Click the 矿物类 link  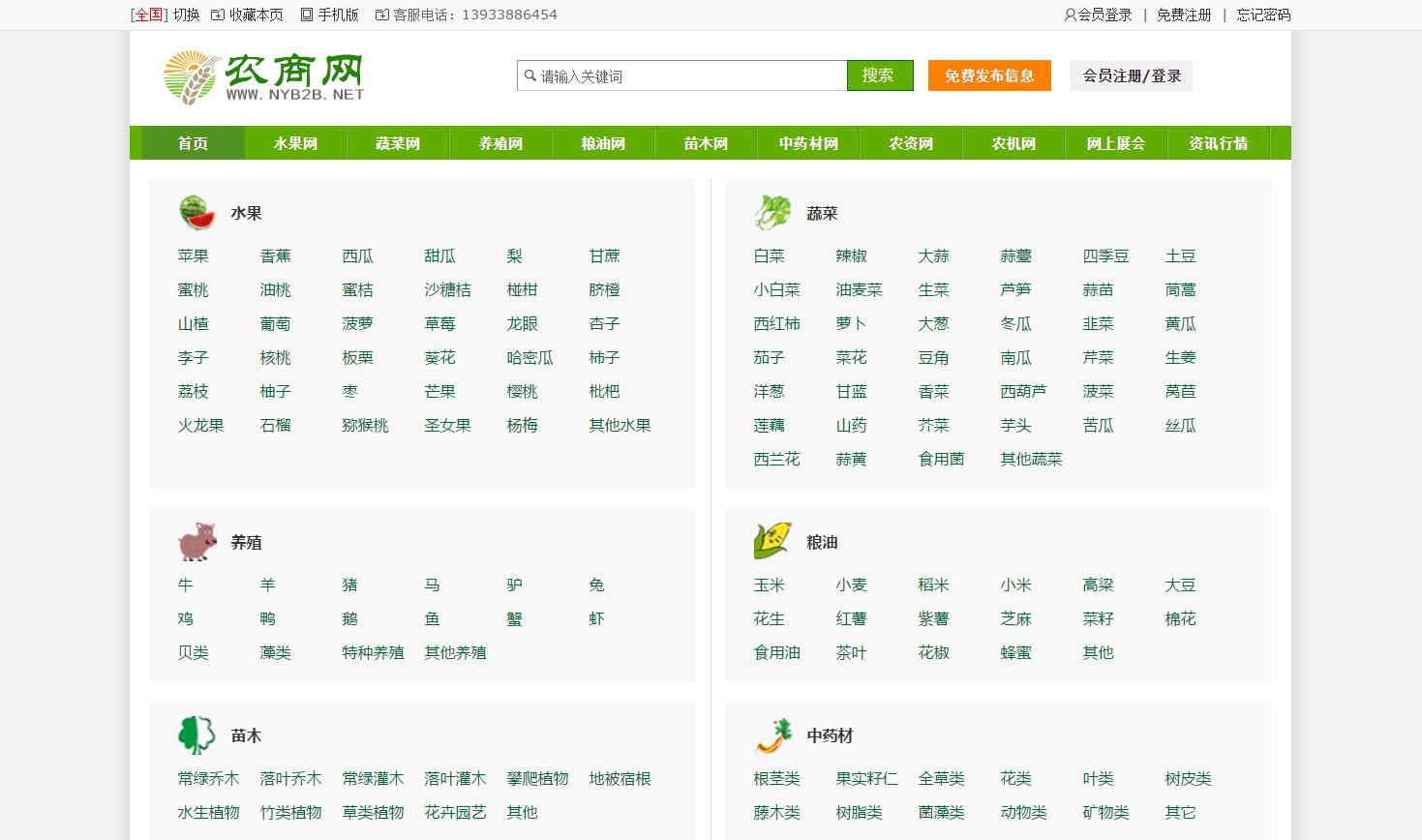[x=1106, y=812]
